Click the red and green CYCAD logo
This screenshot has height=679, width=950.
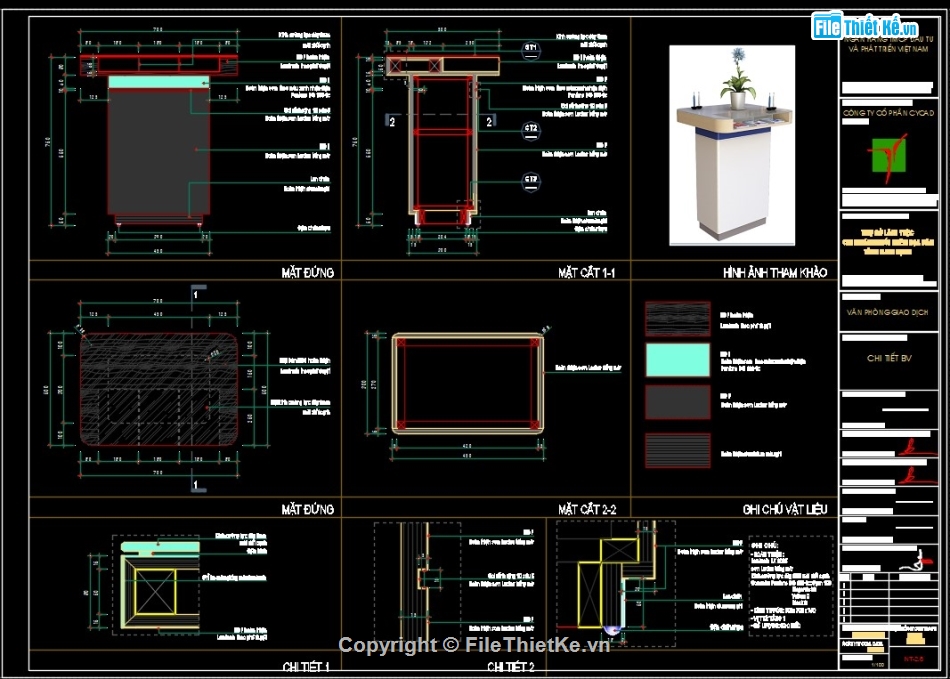click(887, 158)
